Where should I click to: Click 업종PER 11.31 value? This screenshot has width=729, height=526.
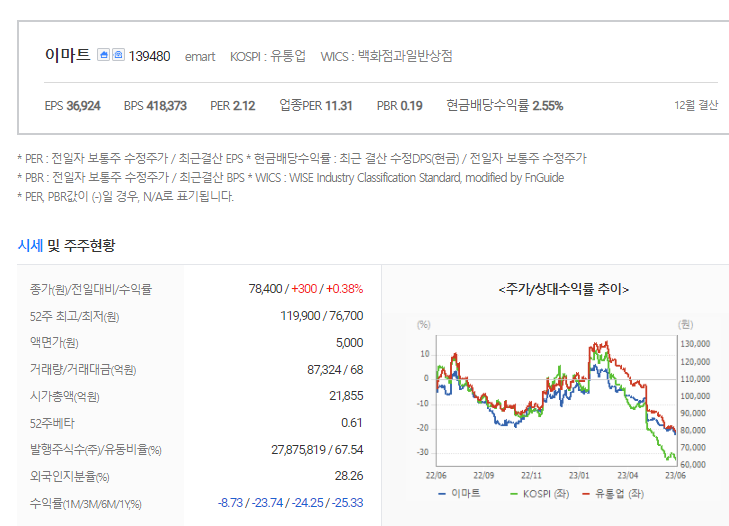coord(316,106)
